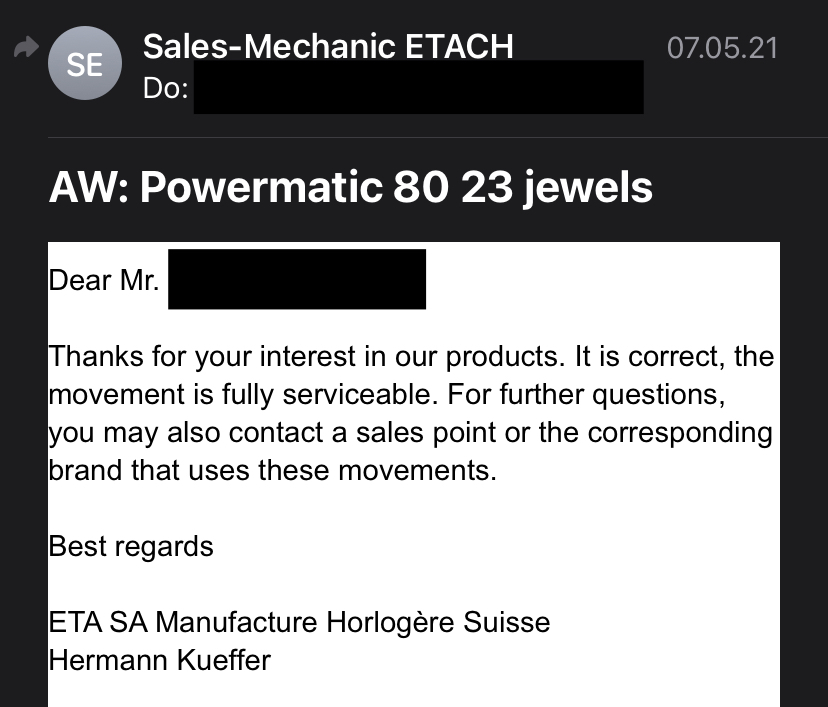The height and width of the screenshot is (707, 828).
Task: Click the "Best regards" closing line
Action: click(131, 546)
